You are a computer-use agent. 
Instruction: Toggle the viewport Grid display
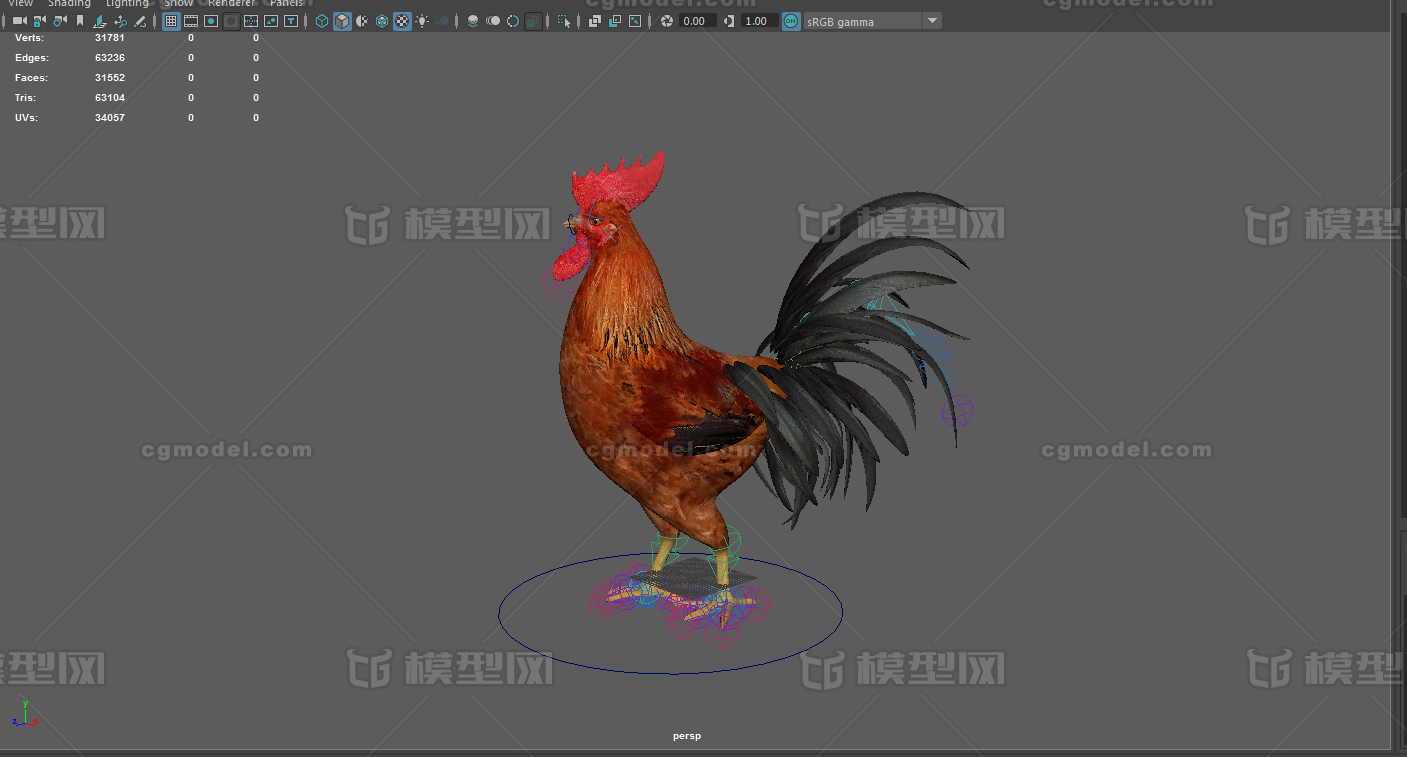click(171, 21)
